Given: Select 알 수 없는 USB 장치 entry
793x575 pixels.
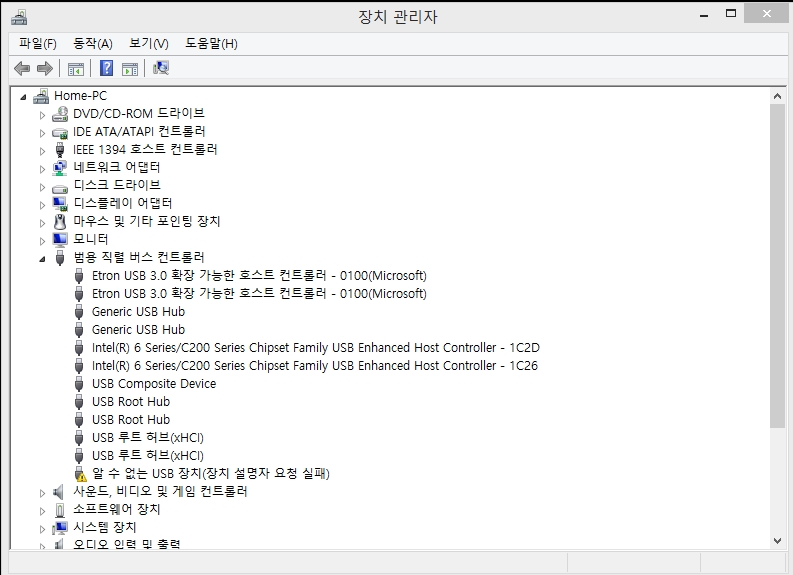Looking at the screenshot, I should pos(210,474).
